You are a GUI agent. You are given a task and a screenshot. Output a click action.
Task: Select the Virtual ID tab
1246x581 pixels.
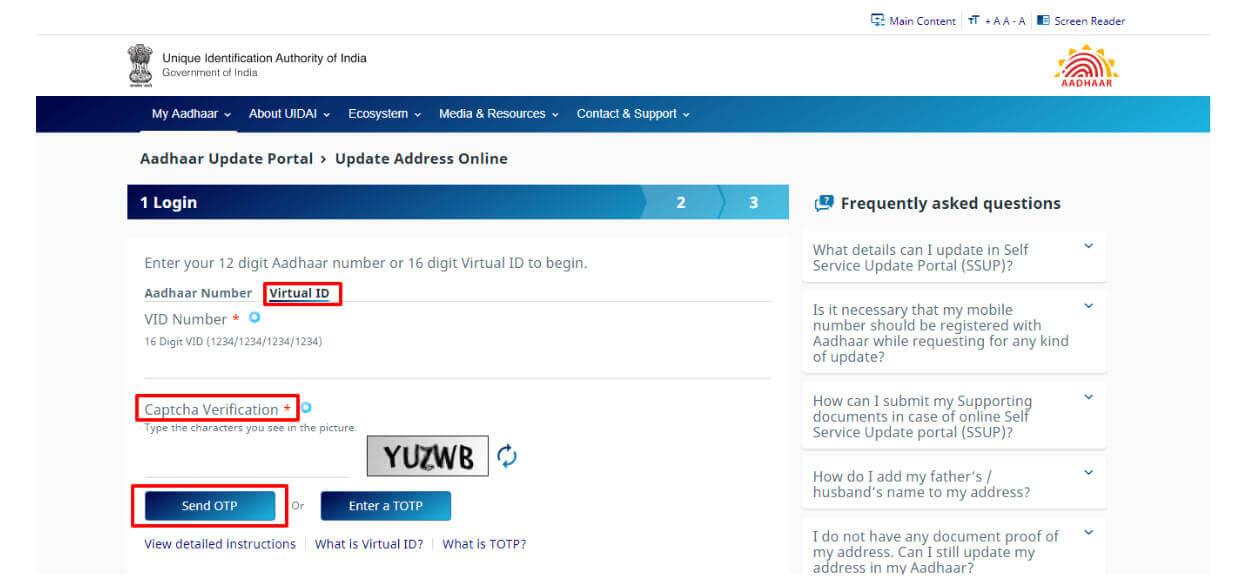click(299, 293)
